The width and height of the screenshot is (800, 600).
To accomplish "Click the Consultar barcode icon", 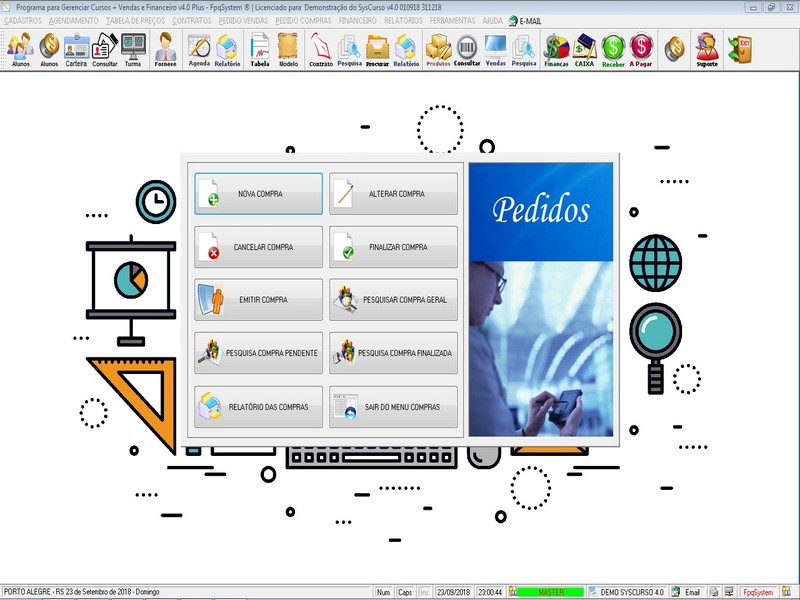I will (467, 49).
